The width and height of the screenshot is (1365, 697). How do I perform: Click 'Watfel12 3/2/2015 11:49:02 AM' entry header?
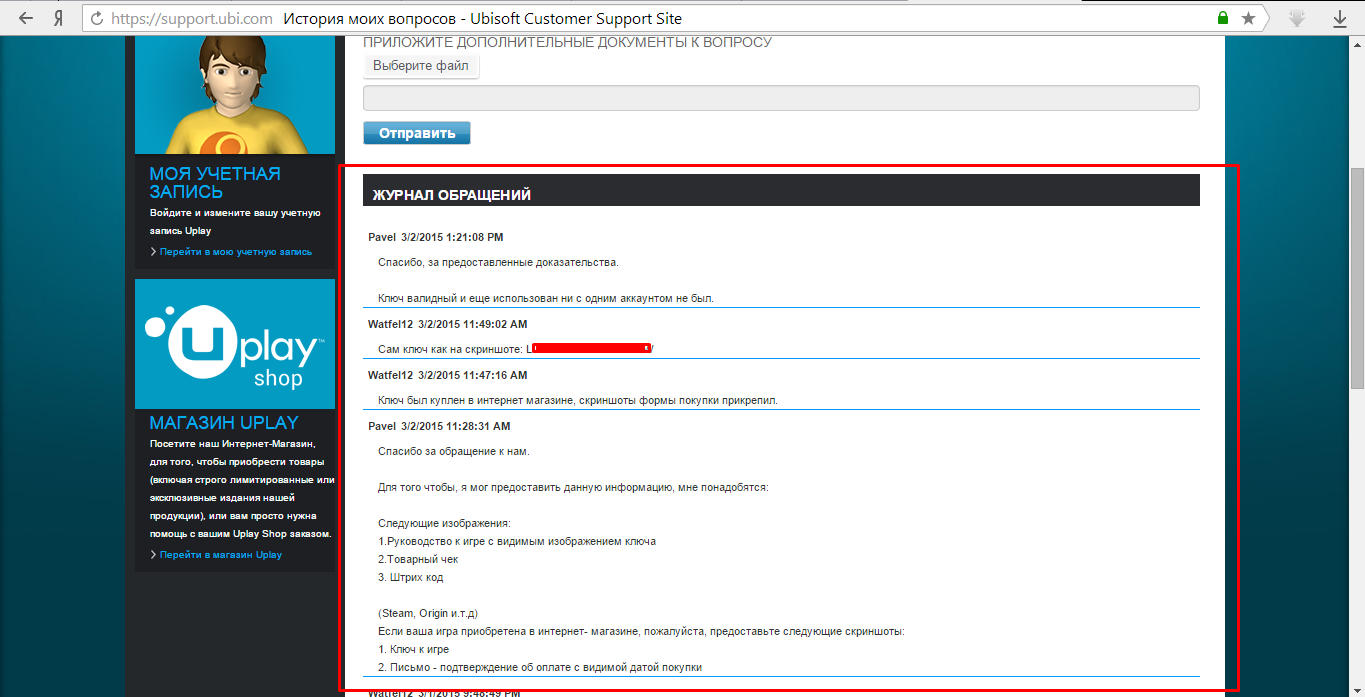pos(447,324)
